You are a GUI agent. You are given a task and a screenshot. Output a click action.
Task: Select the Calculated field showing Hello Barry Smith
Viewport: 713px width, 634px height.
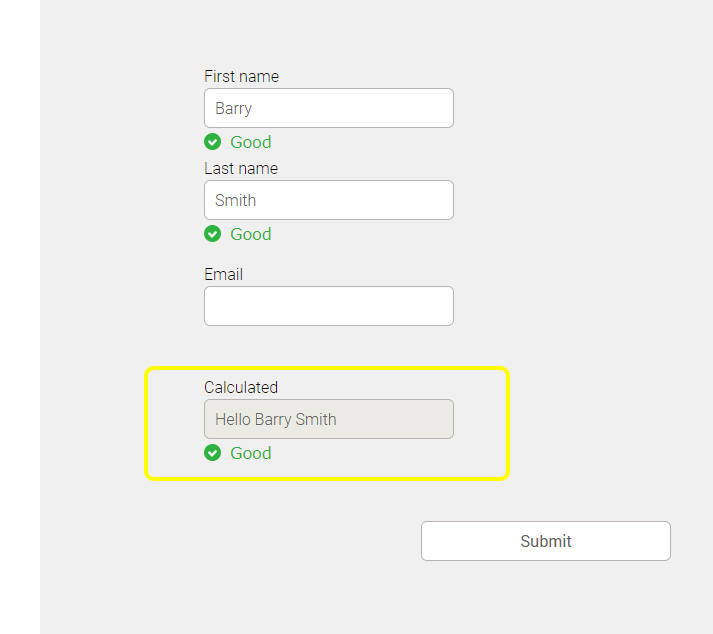(x=328, y=419)
